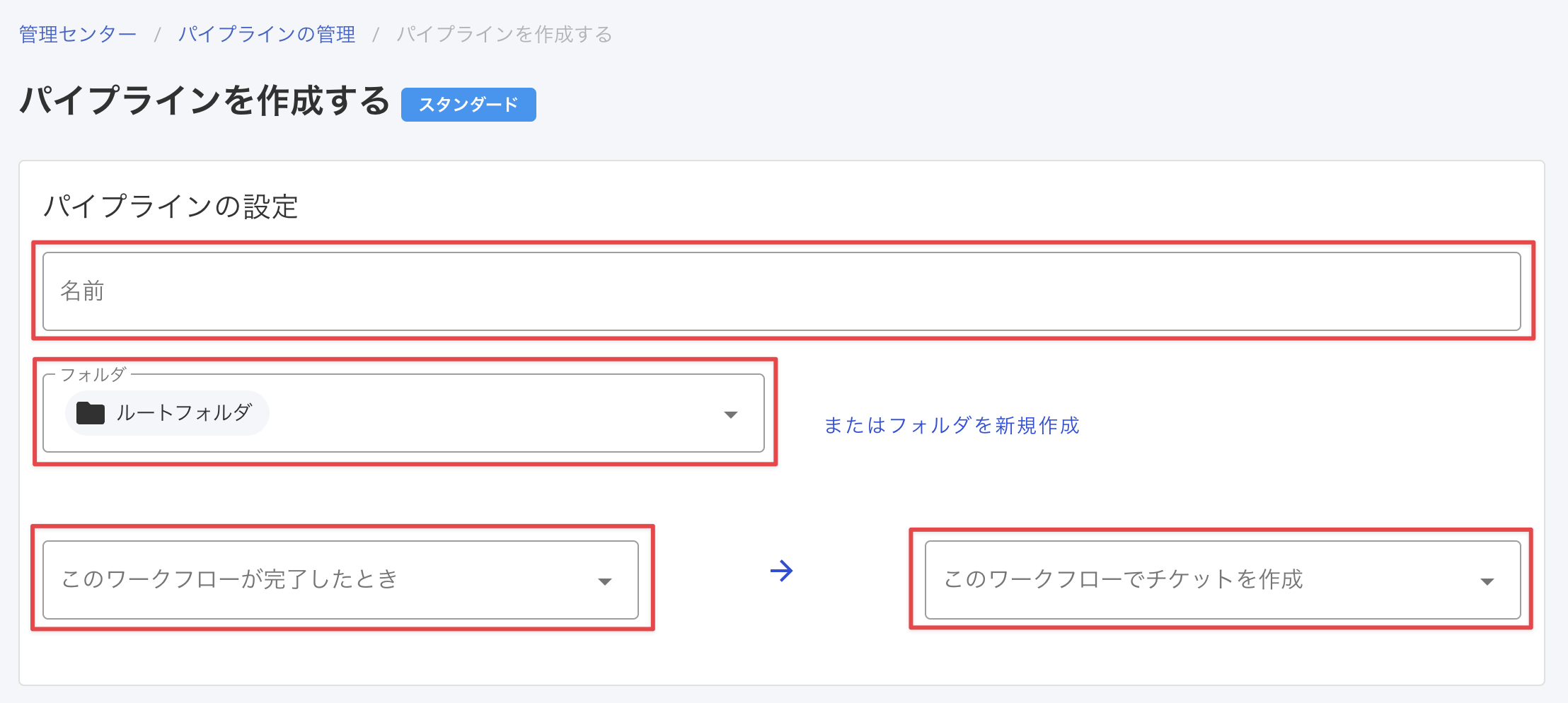
Task: Click the スタンダード badge next to the title
Action: [x=468, y=105]
